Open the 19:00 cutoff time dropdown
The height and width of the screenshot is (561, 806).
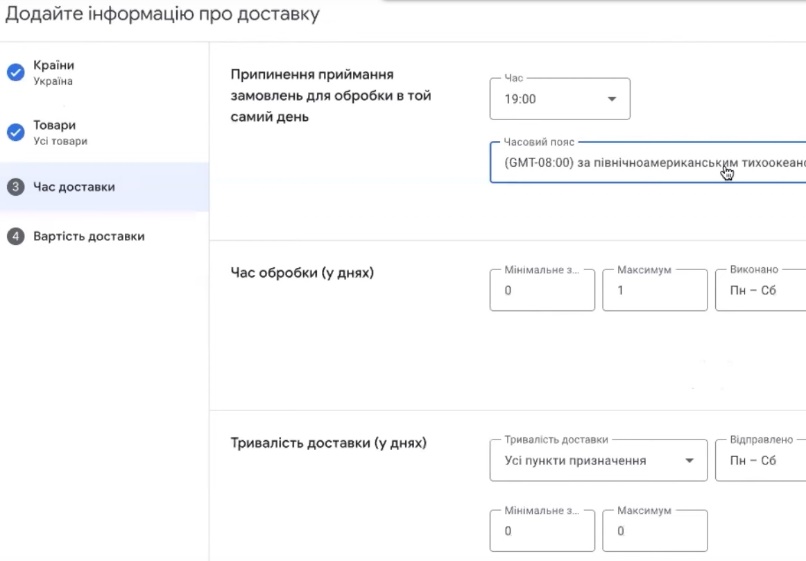point(560,99)
